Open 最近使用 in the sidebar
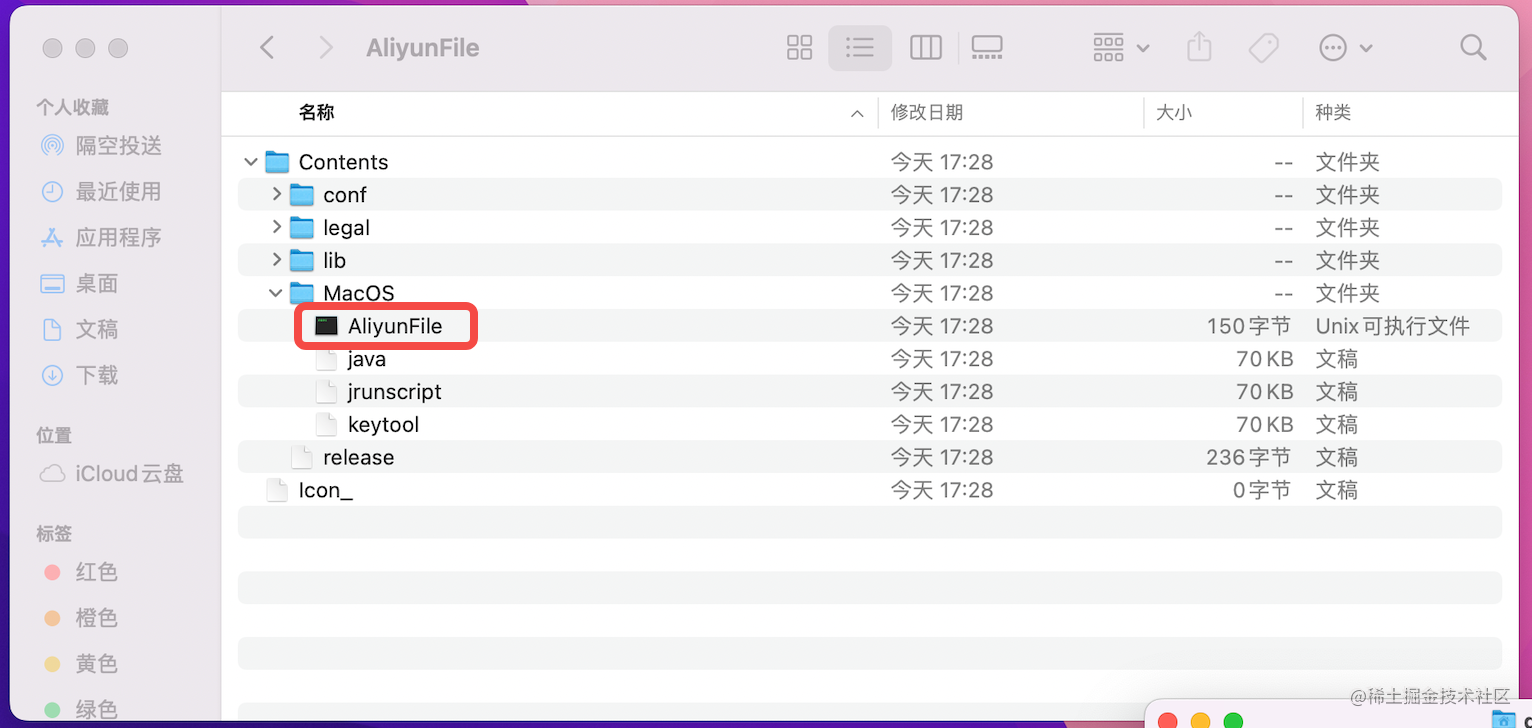The height and width of the screenshot is (728, 1532). click(x=101, y=192)
